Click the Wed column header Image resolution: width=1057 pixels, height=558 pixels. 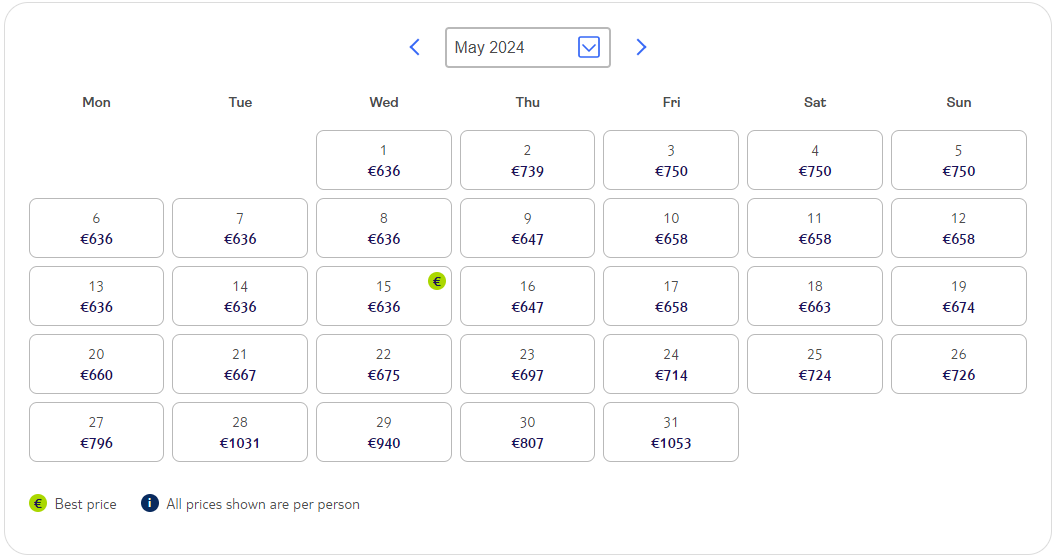pyautogui.click(x=384, y=102)
